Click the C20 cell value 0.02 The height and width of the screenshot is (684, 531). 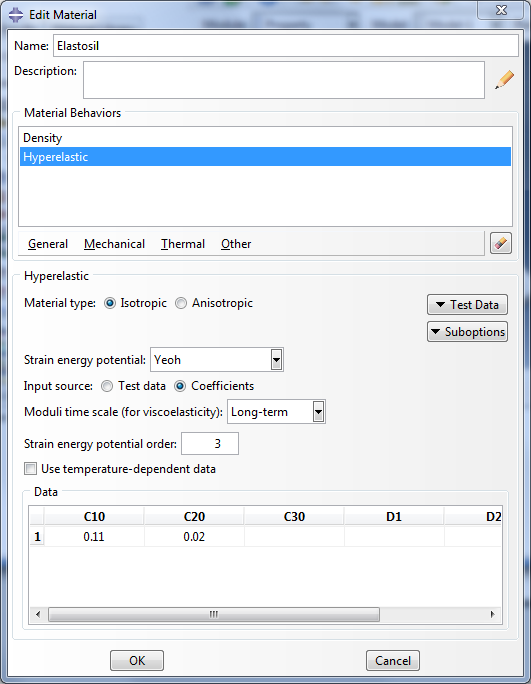click(194, 537)
